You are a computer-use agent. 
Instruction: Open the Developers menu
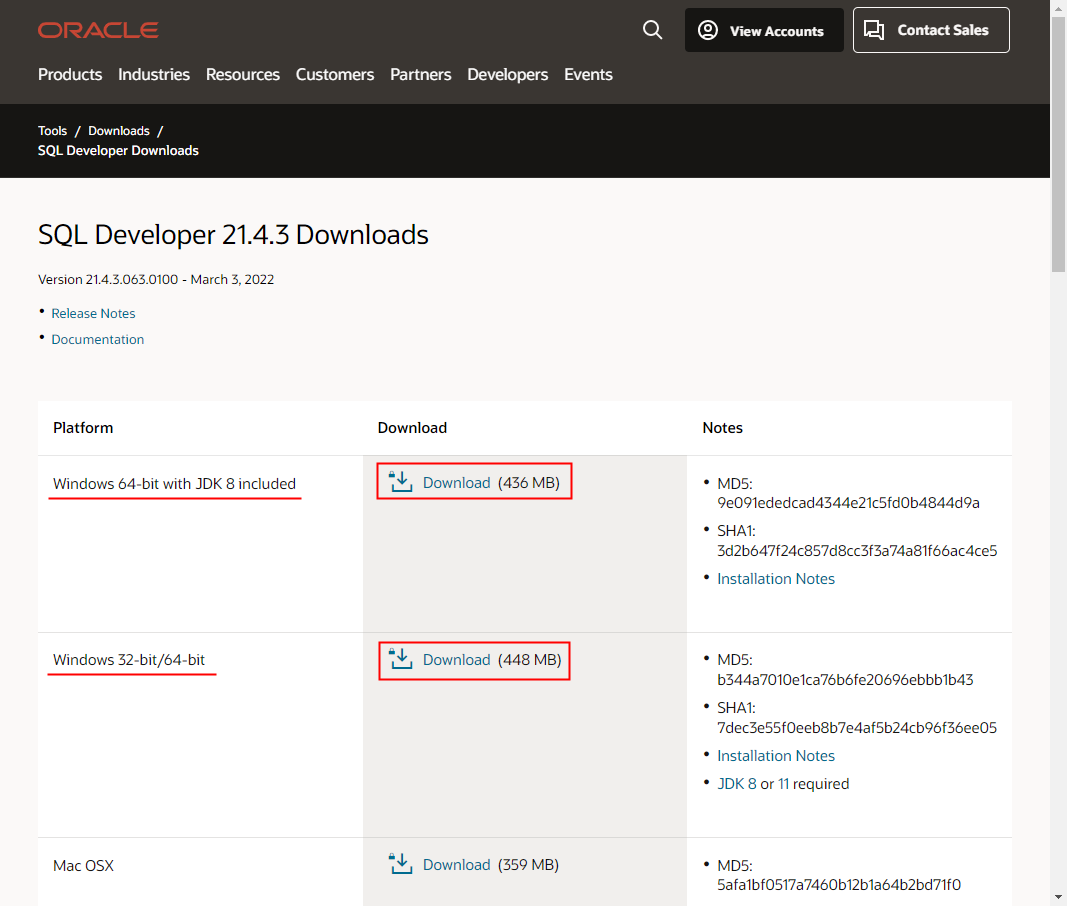pos(507,74)
